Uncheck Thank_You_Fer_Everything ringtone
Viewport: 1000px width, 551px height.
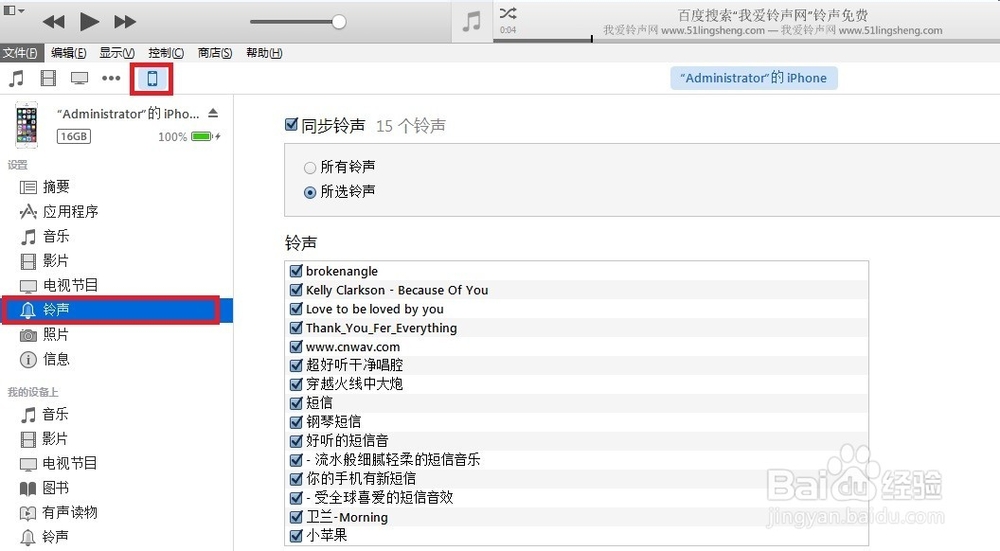[x=296, y=328]
